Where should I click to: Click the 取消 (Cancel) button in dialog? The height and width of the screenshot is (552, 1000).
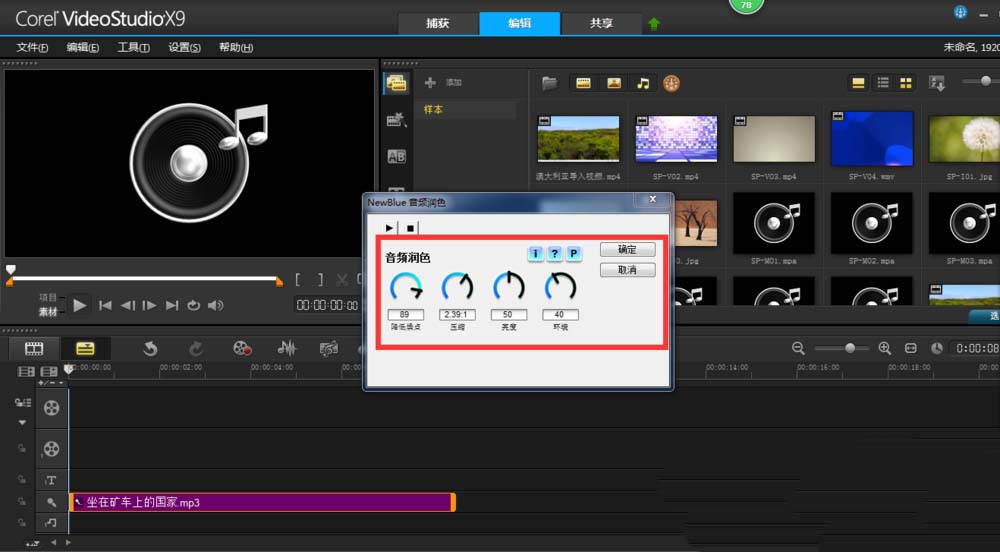pyautogui.click(x=628, y=270)
